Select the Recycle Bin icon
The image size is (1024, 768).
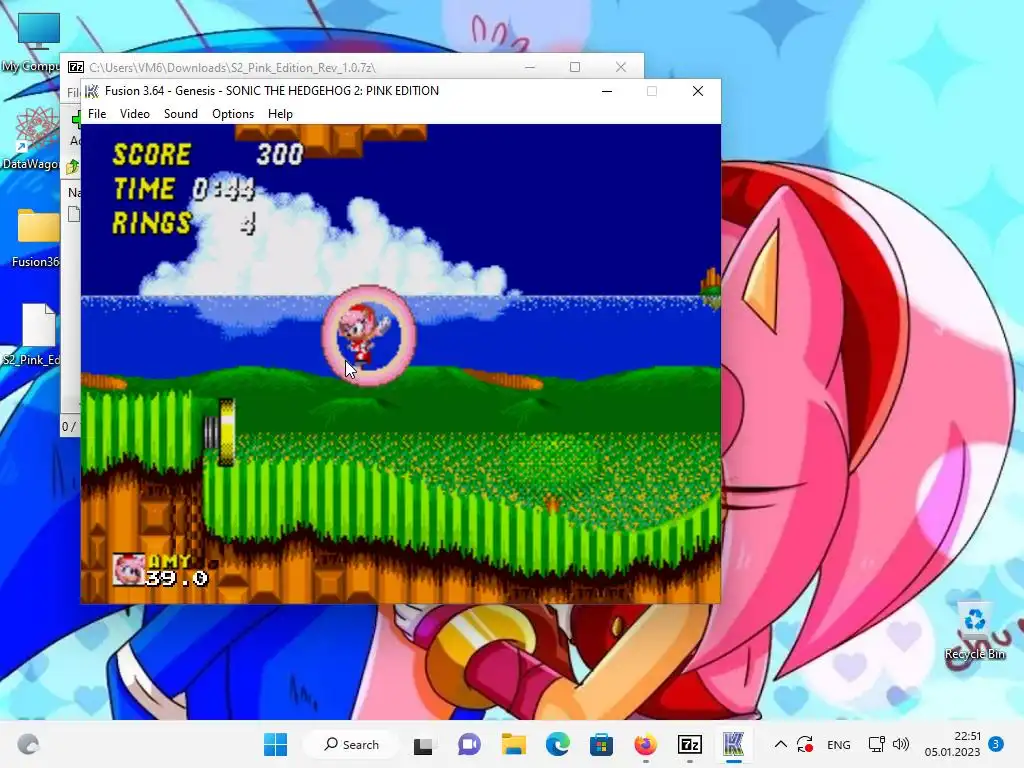click(x=974, y=631)
